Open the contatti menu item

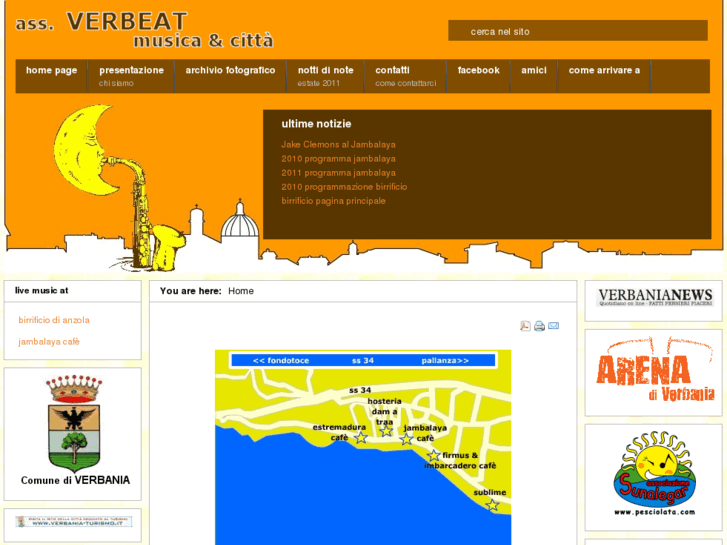[405, 76]
